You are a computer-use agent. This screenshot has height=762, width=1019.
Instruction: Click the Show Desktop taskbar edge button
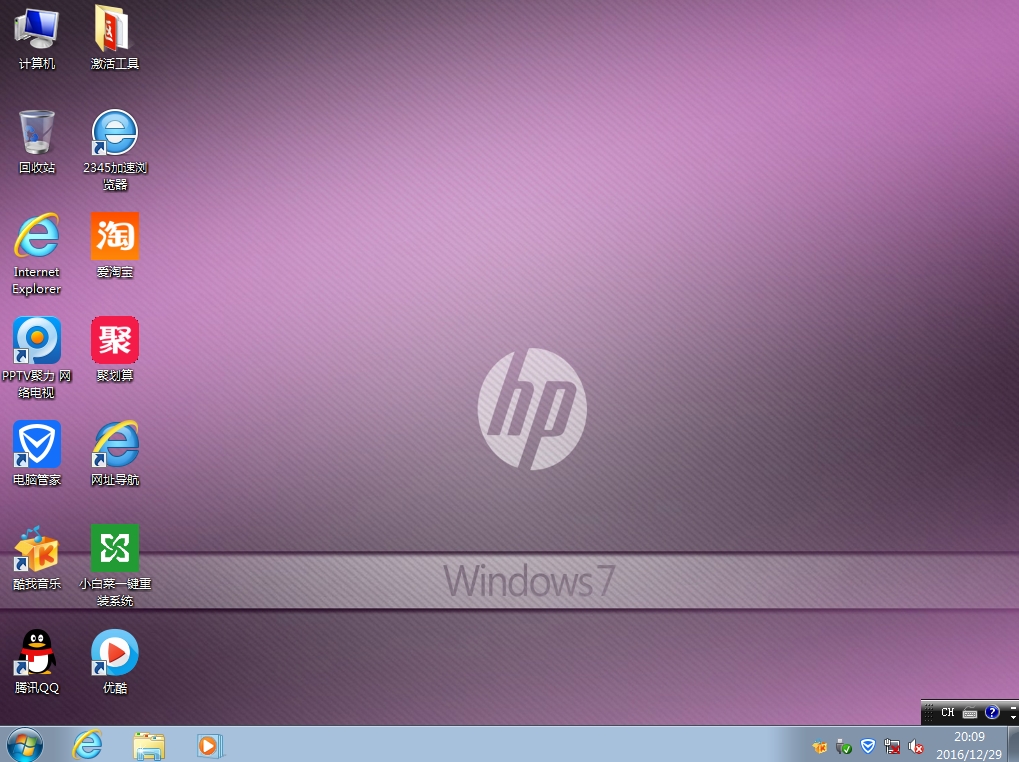click(1013, 744)
